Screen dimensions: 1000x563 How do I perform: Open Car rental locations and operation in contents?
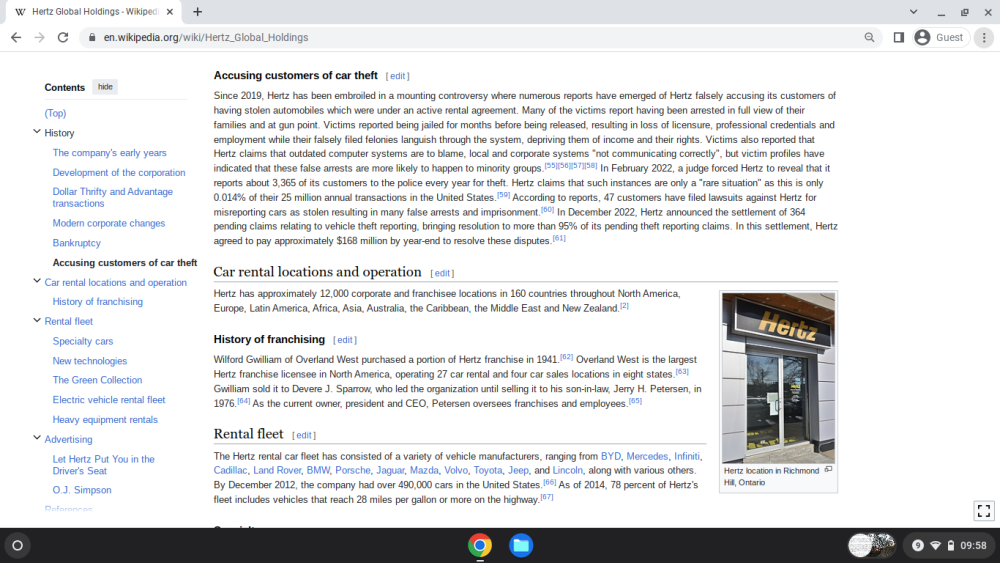tap(115, 282)
